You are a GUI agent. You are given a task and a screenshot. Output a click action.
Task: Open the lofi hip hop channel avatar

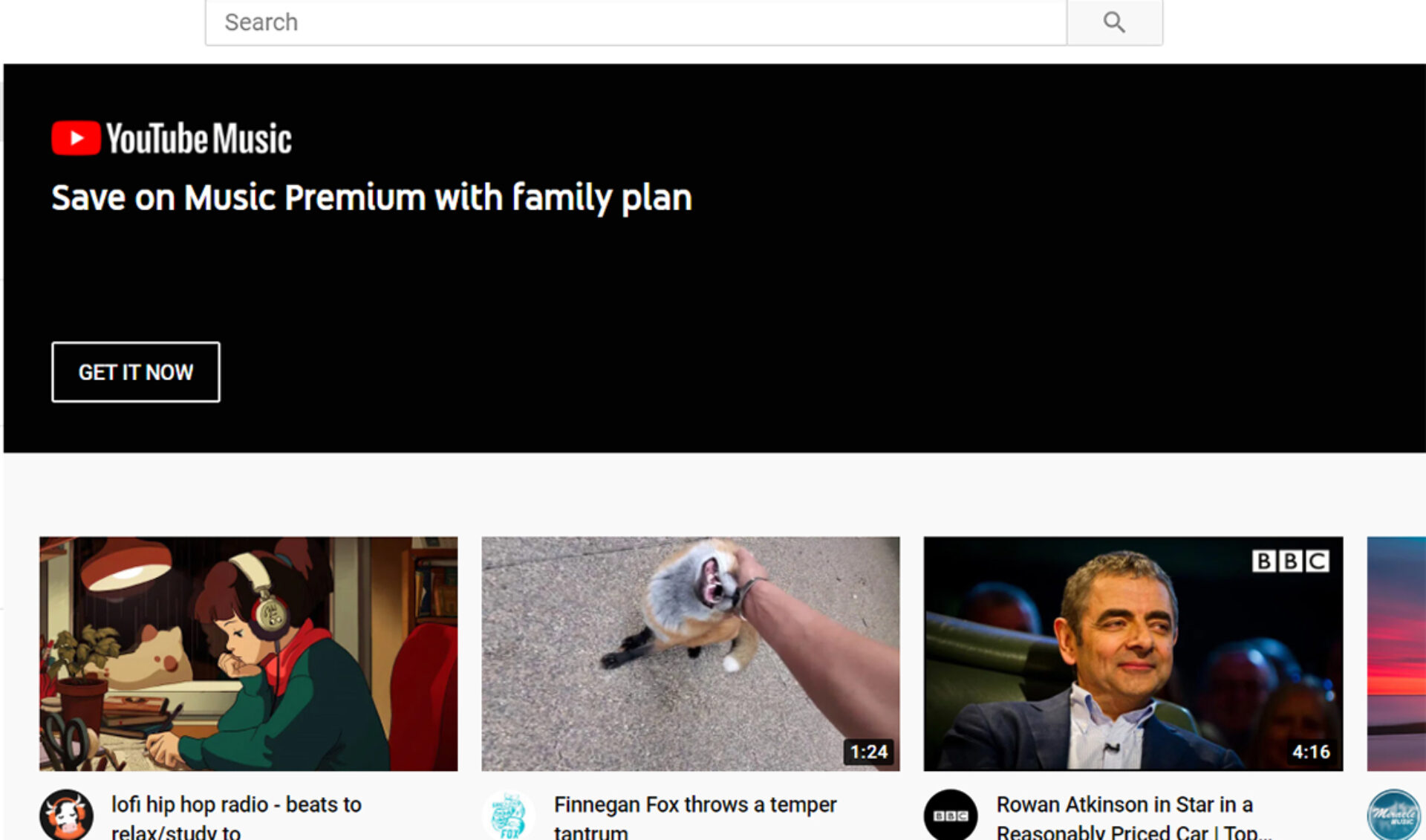point(66,815)
